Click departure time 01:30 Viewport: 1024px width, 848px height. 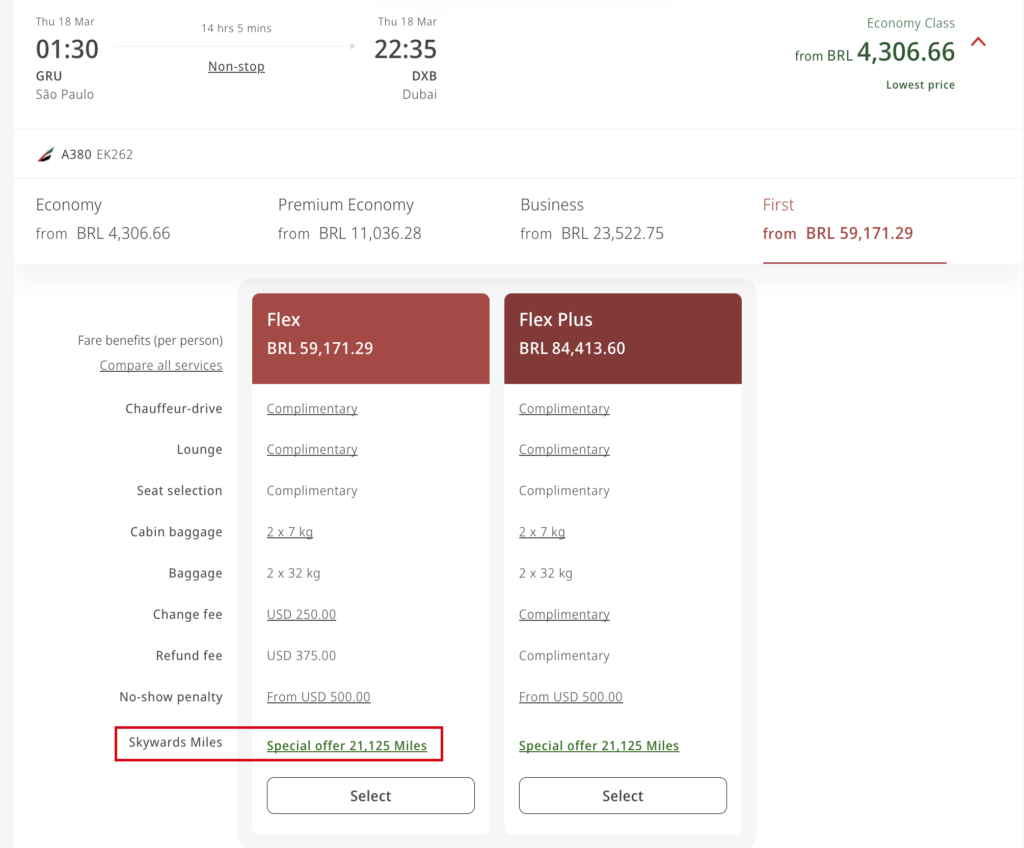pos(67,50)
